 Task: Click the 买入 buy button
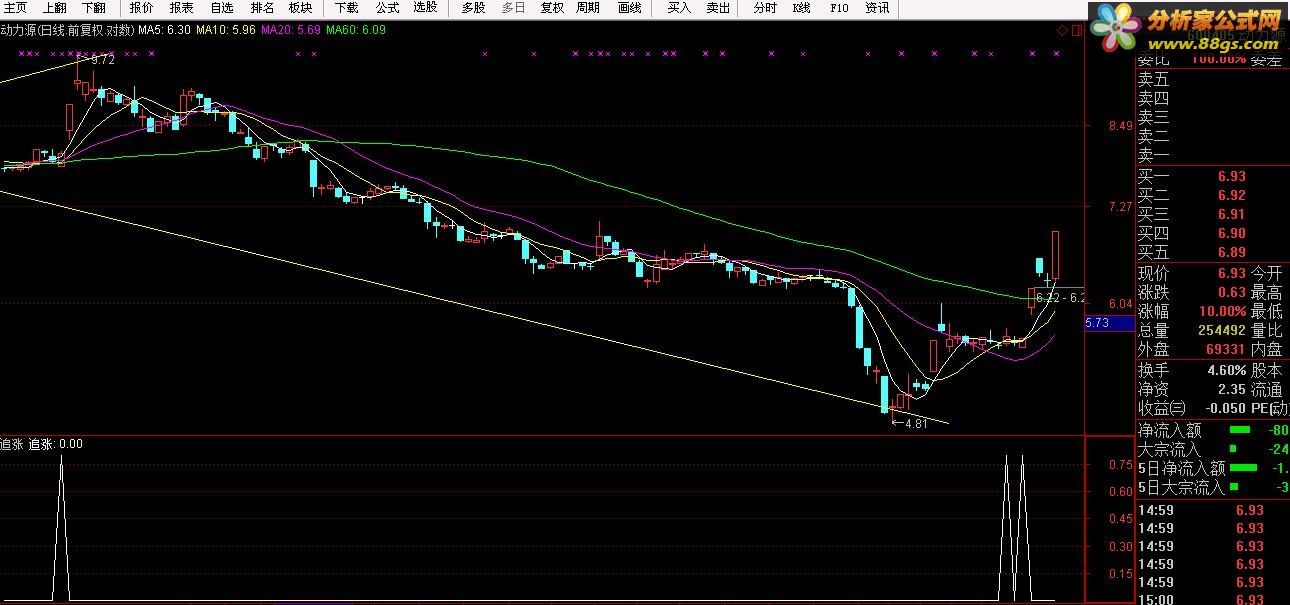pyautogui.click(x=679, y=8)
